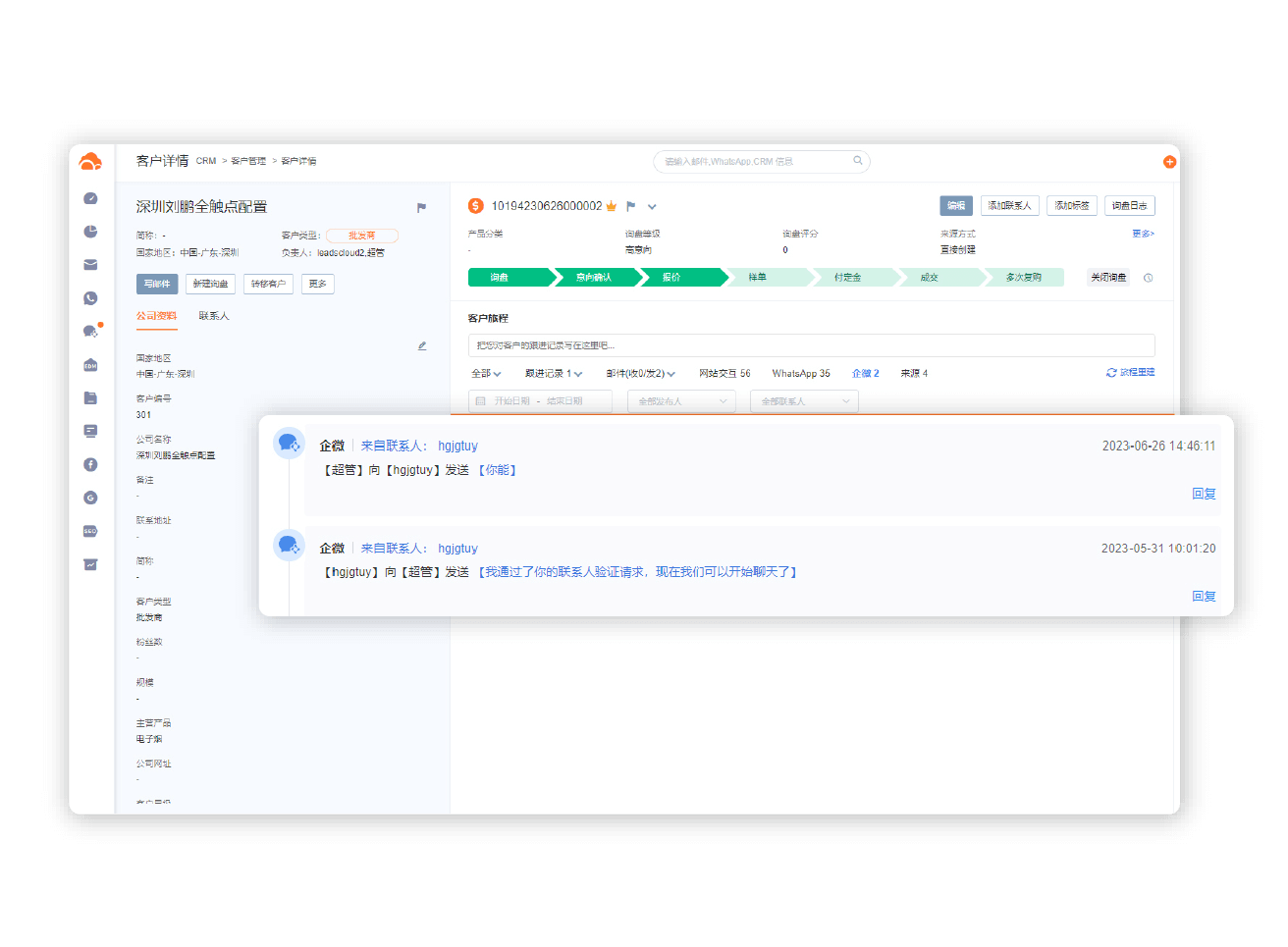
Task: Click the 写邮件 button
Action: (x=157, y=284)
